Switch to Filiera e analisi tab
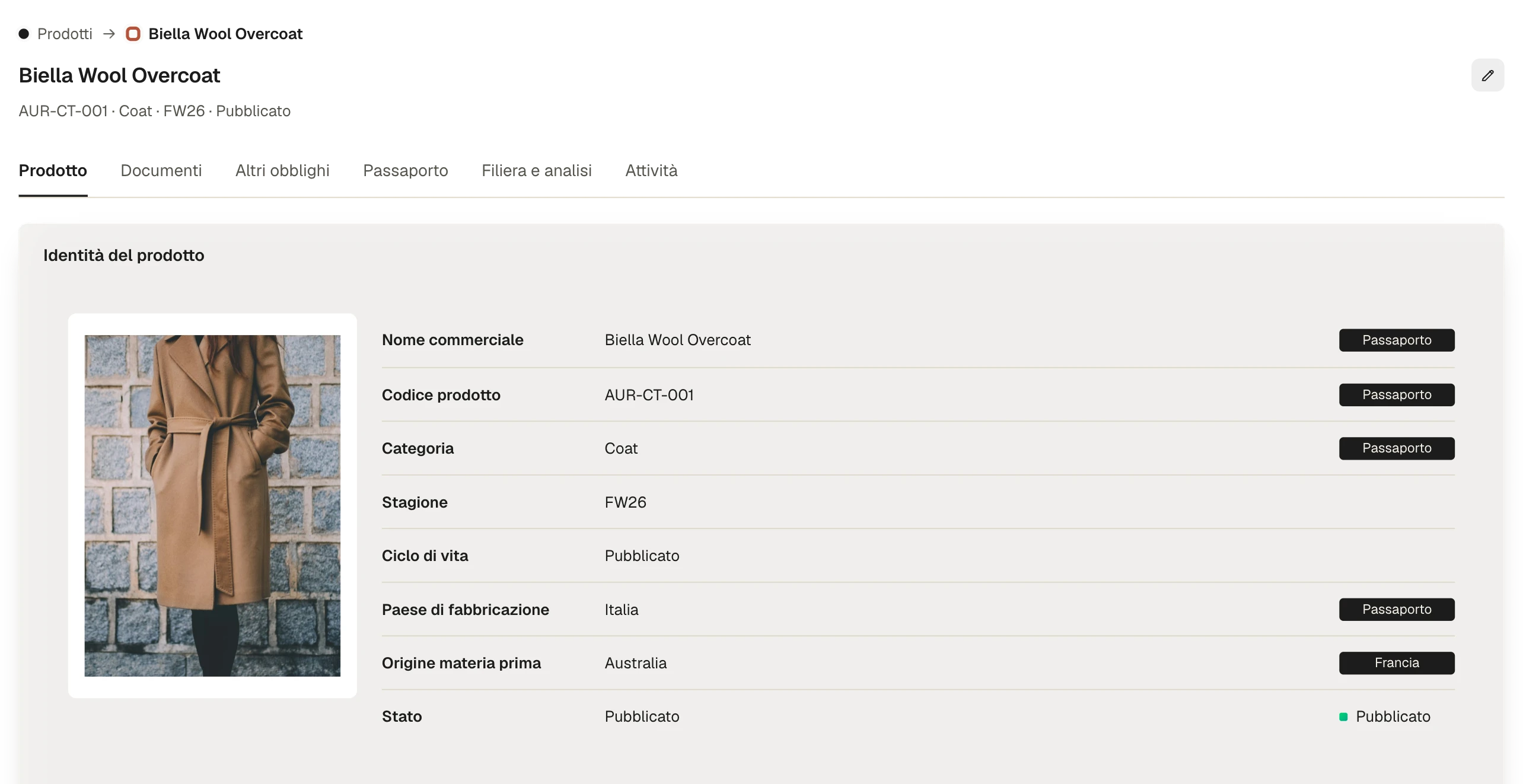This screenshot has height=784, width=1523. click(537, 171)
